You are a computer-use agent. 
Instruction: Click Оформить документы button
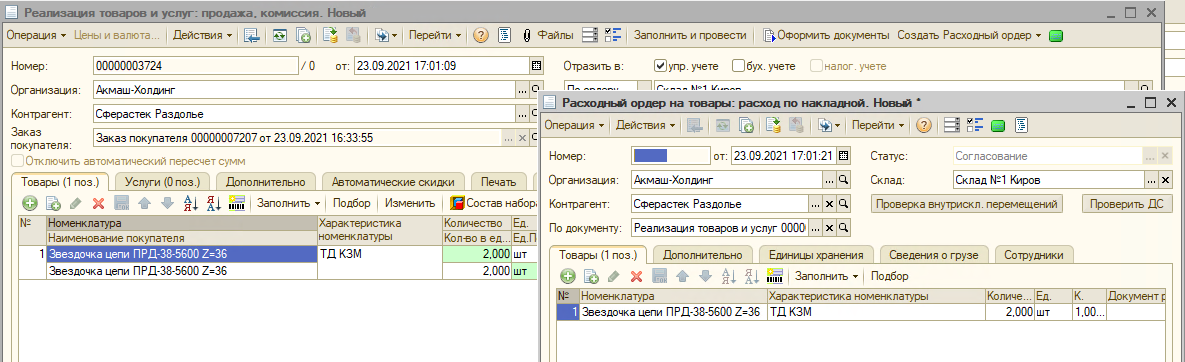point(825,35)
